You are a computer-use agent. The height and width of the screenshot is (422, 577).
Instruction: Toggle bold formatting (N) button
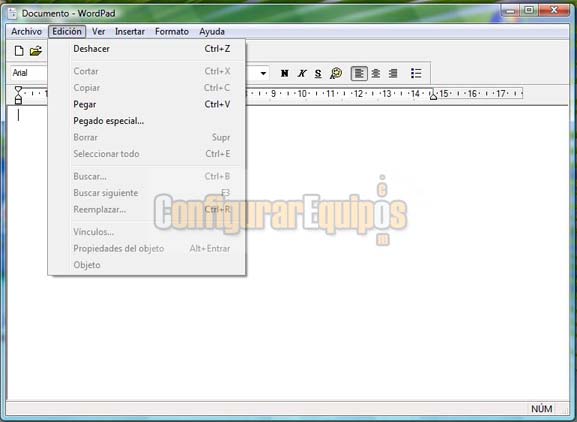284,73
